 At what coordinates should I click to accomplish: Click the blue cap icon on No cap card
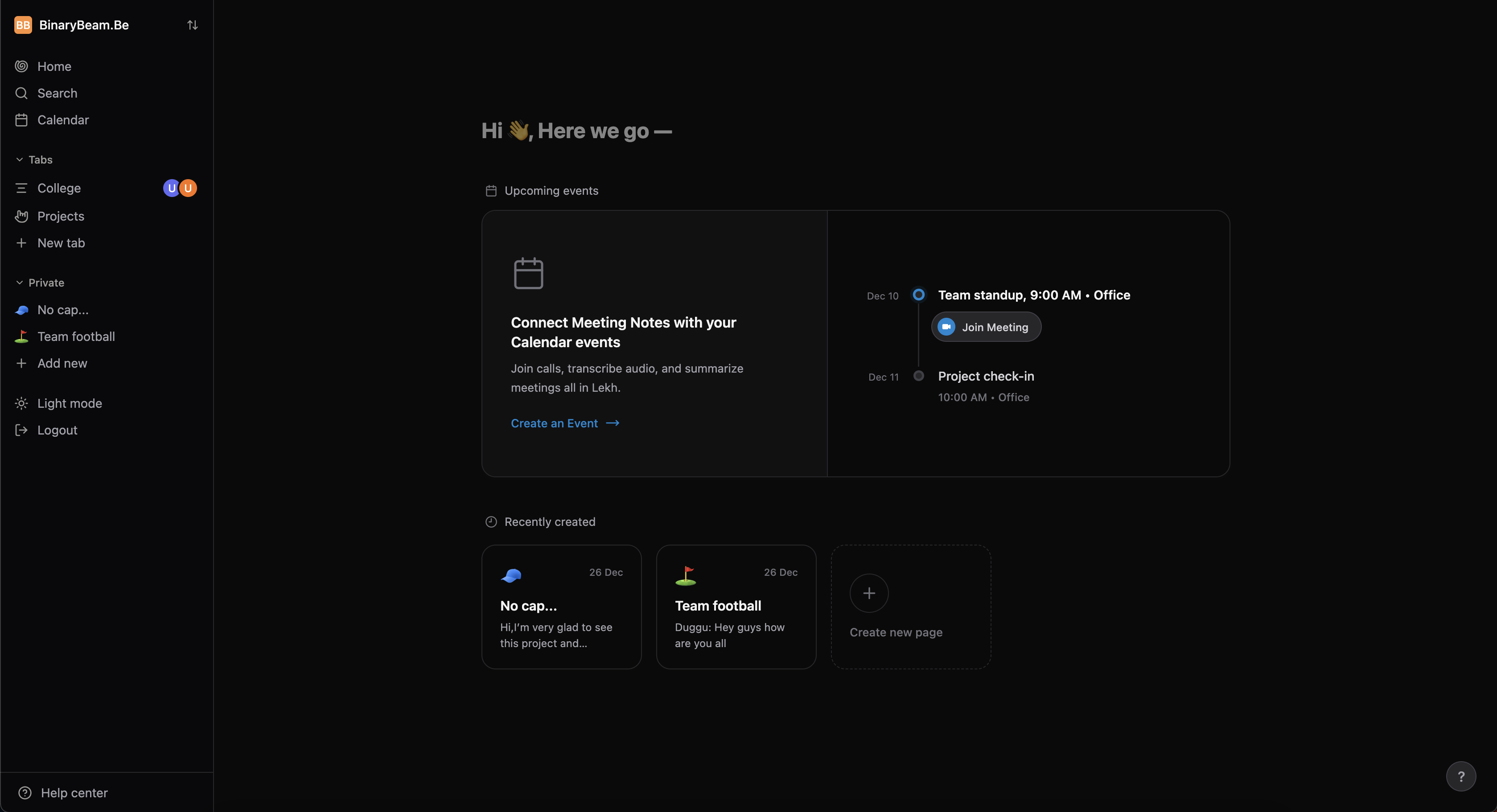coord(511,576)
